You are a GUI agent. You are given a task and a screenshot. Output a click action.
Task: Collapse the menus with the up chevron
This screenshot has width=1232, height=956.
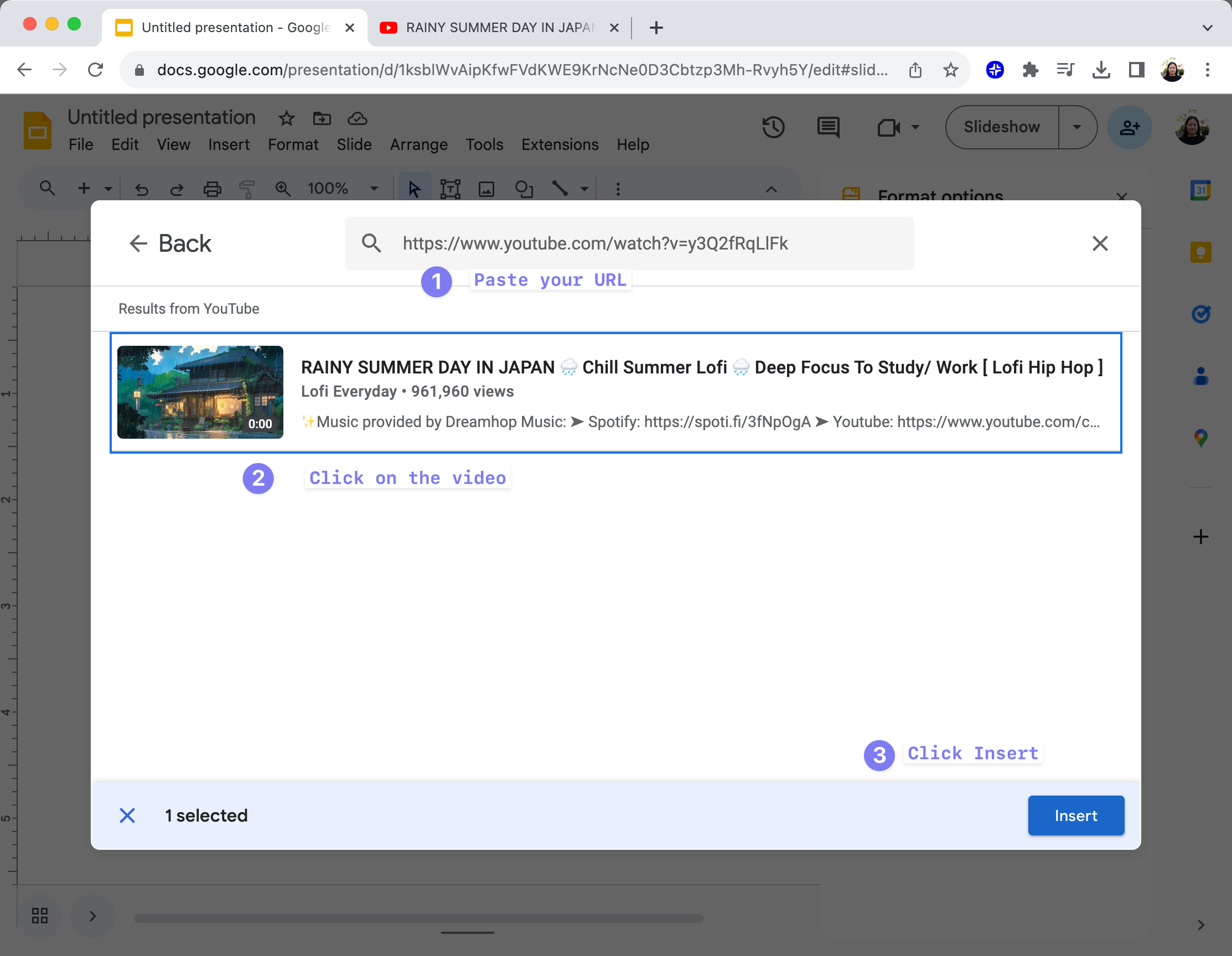pos(771,189)
